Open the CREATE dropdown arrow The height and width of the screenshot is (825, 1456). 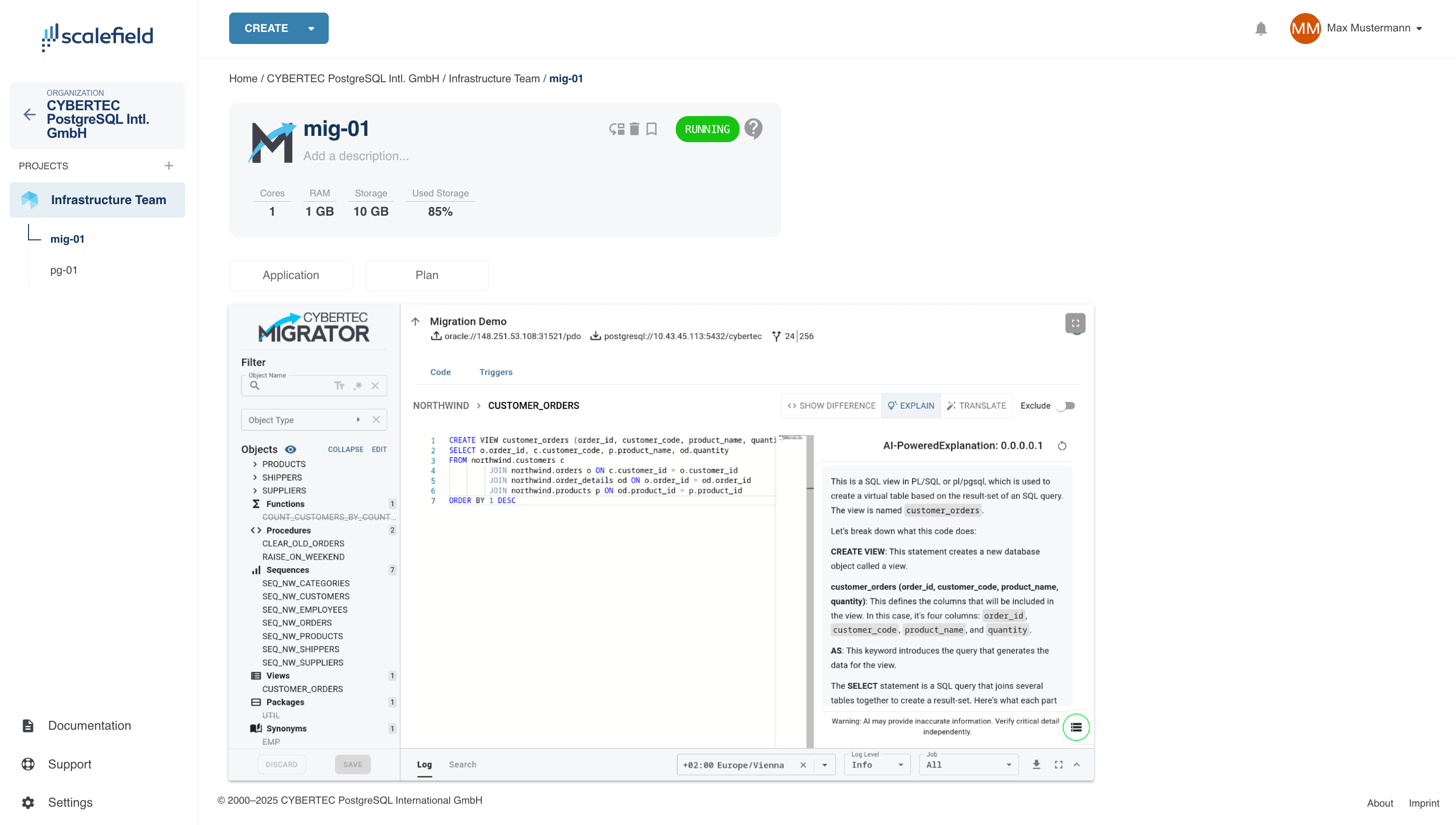311,29
